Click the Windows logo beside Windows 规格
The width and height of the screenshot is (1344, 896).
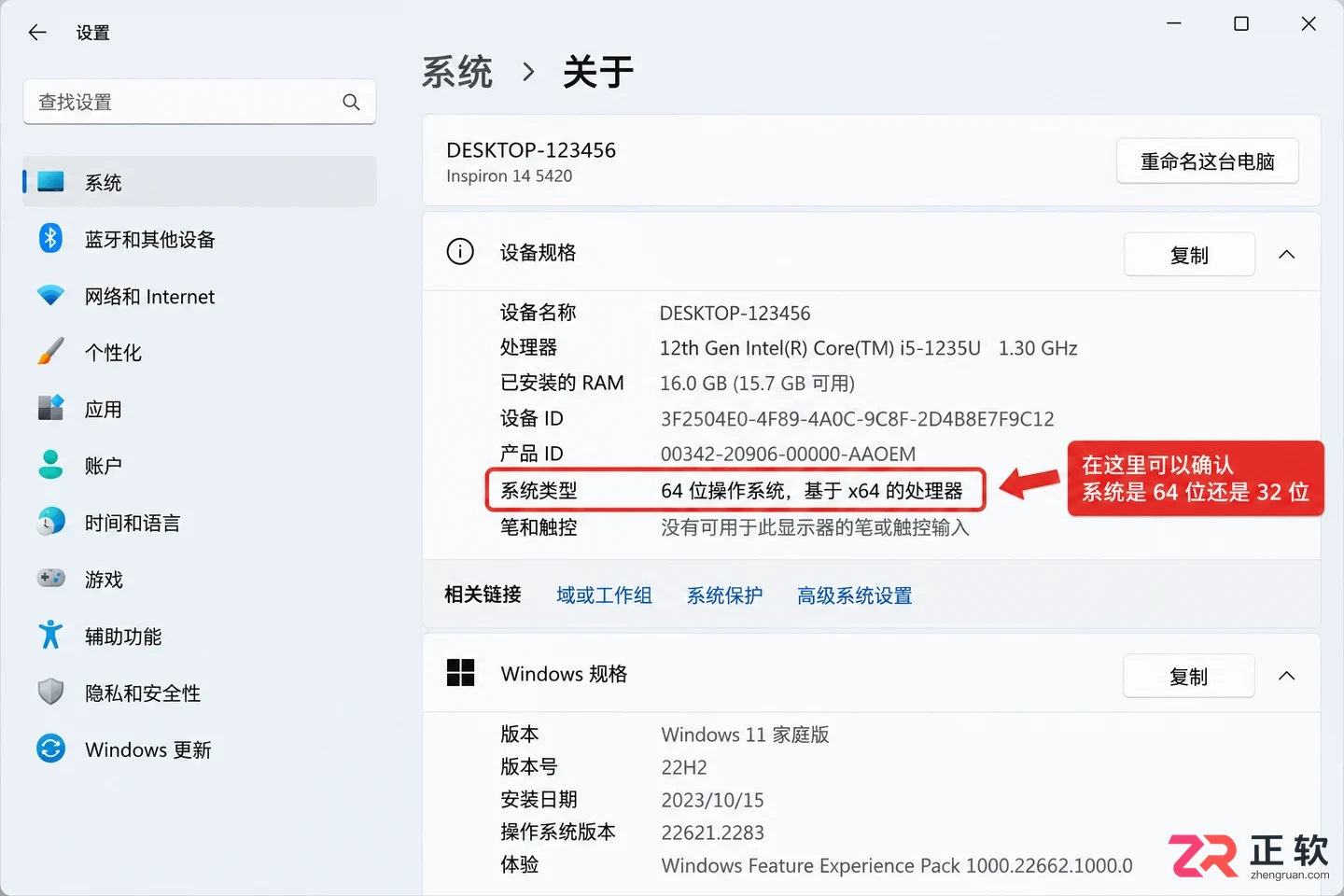click(460, 673)
